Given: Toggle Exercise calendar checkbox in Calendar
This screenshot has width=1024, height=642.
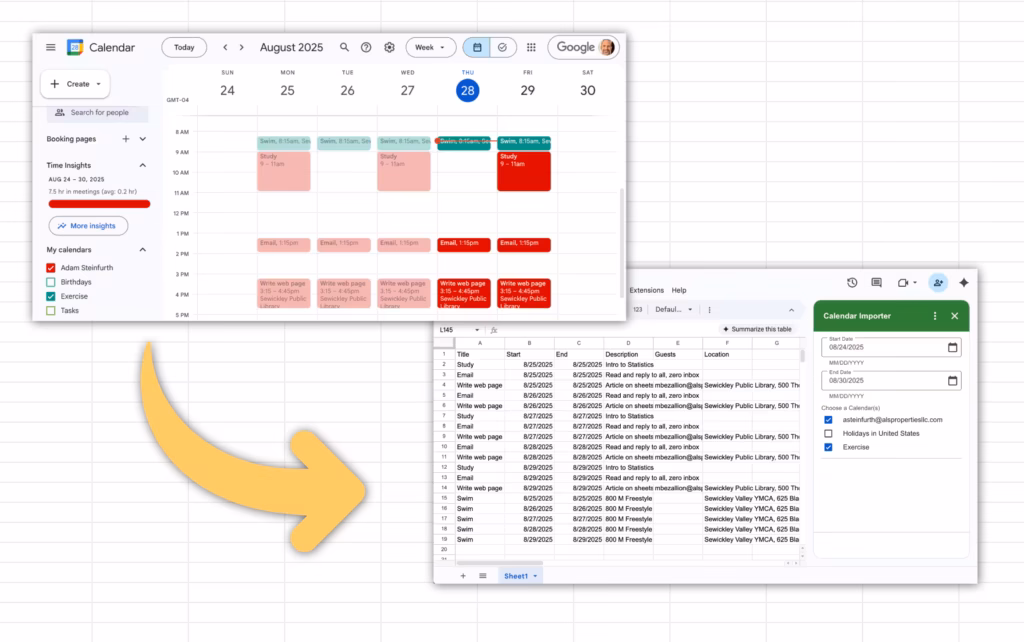Looking at the screenshot, I should [x=51, y=296].
